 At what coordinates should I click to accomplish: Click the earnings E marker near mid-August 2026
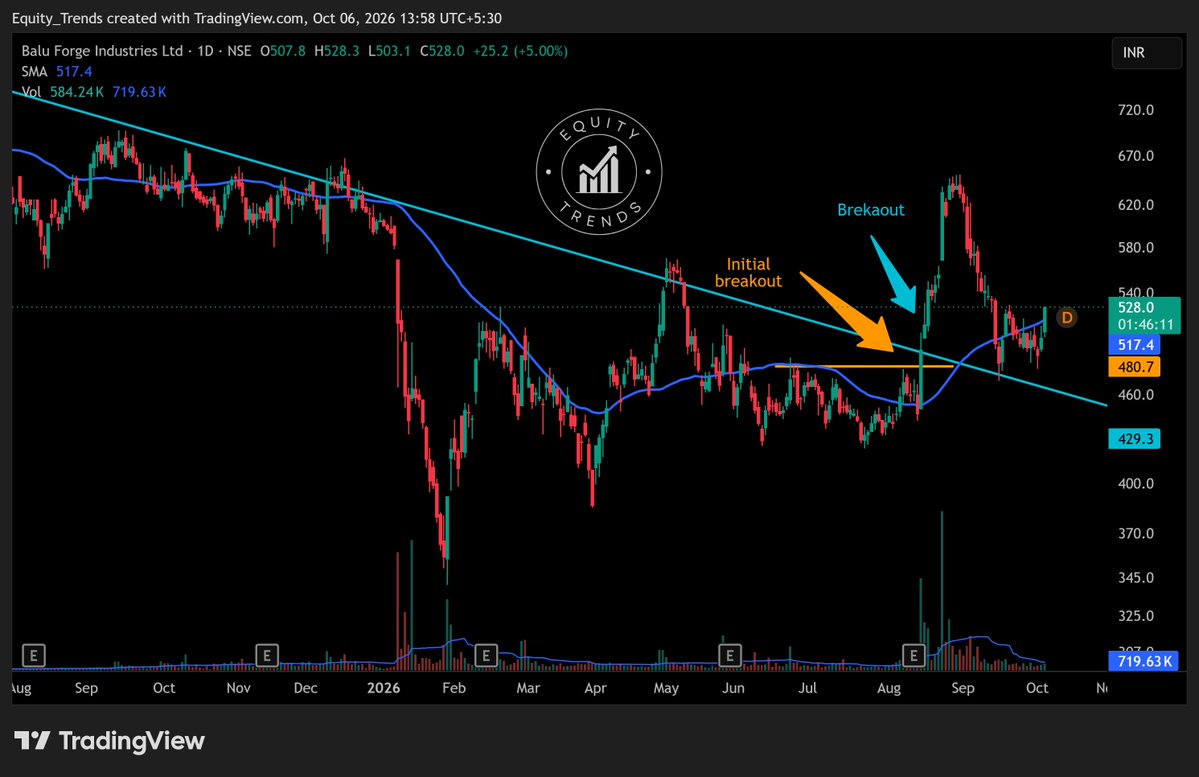[x=914, y=655]
